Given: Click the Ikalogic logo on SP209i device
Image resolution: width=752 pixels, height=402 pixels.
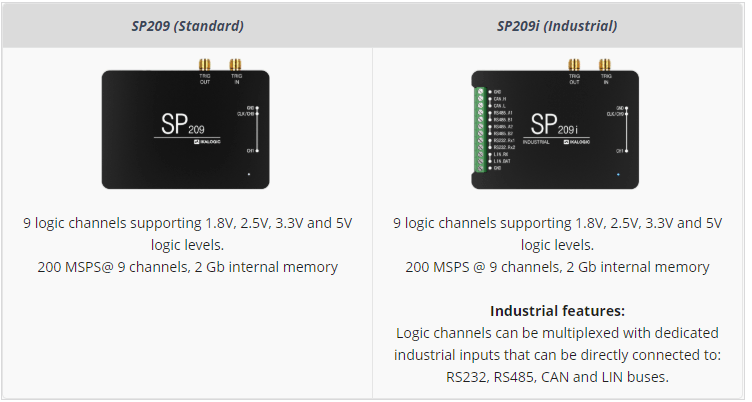Looking at the screenshot, I should (x=576, y=144).
